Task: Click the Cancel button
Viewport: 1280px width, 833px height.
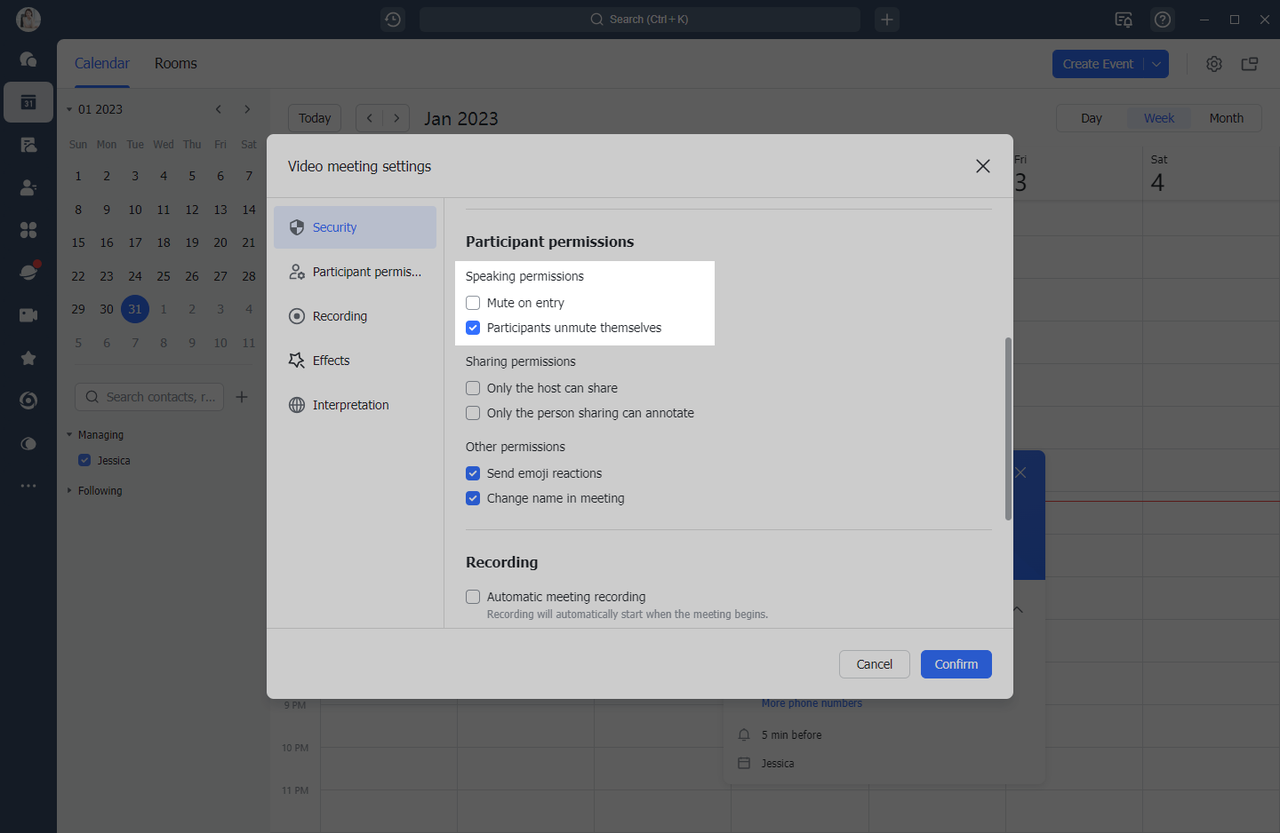Action: pyautogui.click(x=874, y=664)
